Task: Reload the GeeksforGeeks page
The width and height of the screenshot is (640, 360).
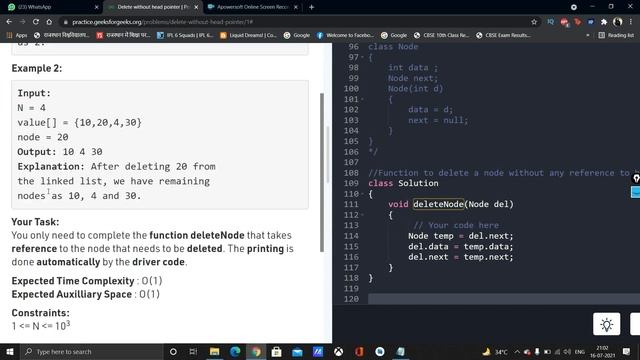Action: click(x=36, y=22)
